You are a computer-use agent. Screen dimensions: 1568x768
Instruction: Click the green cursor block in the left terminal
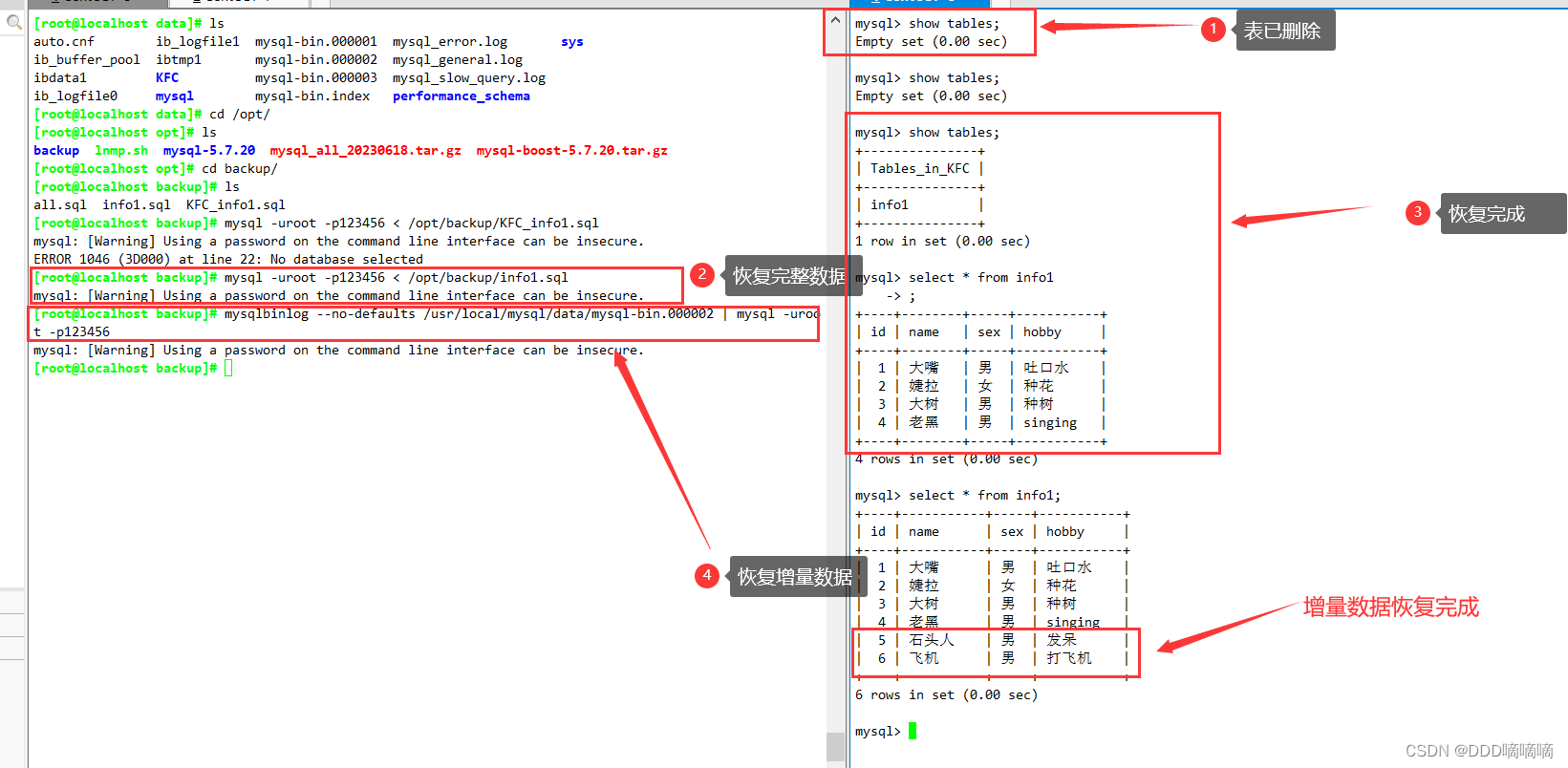pyautogui.click(x=229, y=368)
